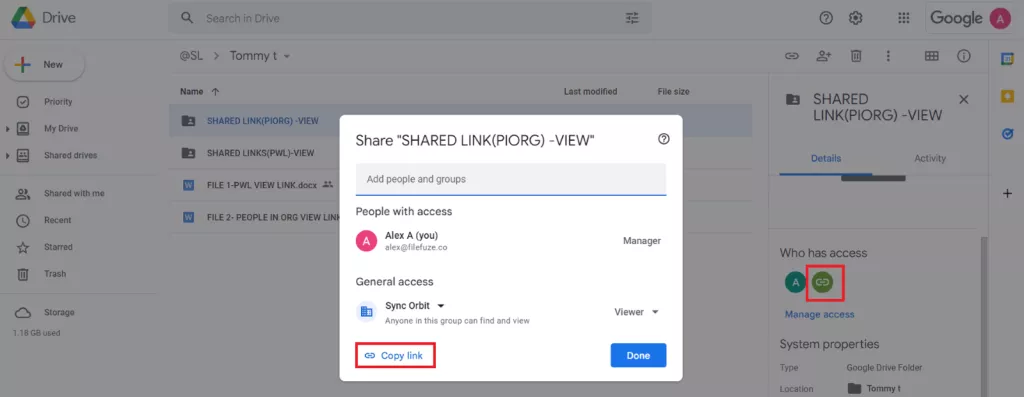Click the Name column sort arrow
This screenshot has width=1024, height=397.
tap(216, 92)
